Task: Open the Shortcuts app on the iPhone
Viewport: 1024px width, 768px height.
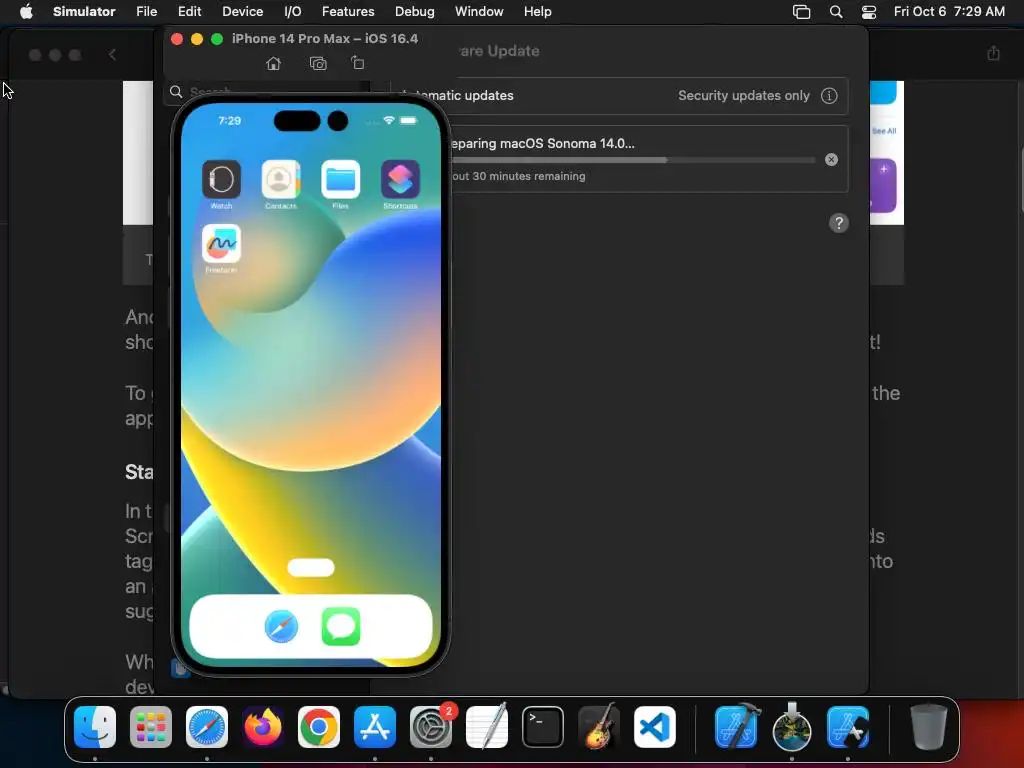Action: (400, 179)
